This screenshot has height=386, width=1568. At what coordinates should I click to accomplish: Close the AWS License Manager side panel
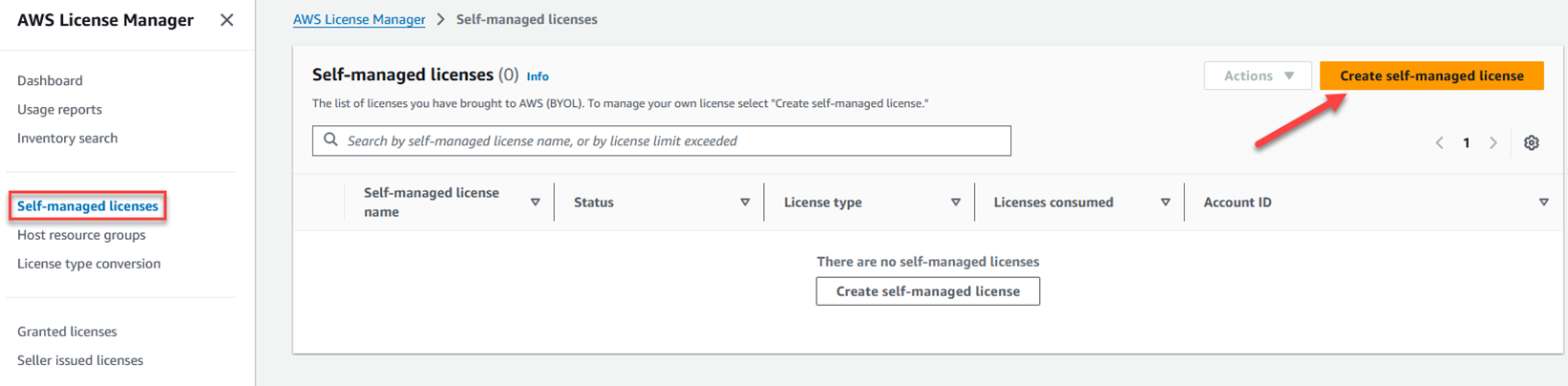pyautogui.click(x=226, y=20)
